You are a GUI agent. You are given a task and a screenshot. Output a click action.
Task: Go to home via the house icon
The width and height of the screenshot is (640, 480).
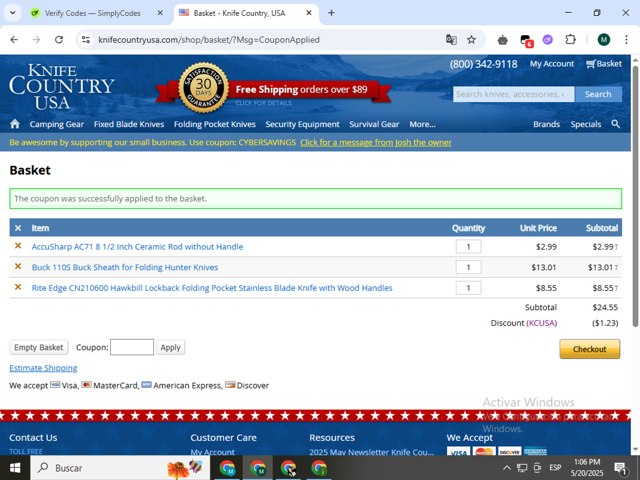point(15,124)
